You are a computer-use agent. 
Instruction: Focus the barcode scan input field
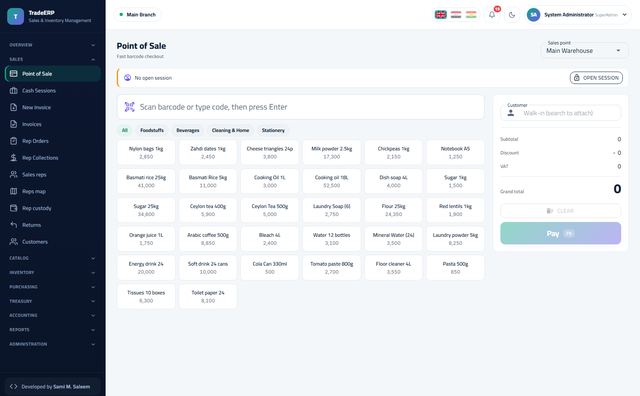(x=301, y=107)
